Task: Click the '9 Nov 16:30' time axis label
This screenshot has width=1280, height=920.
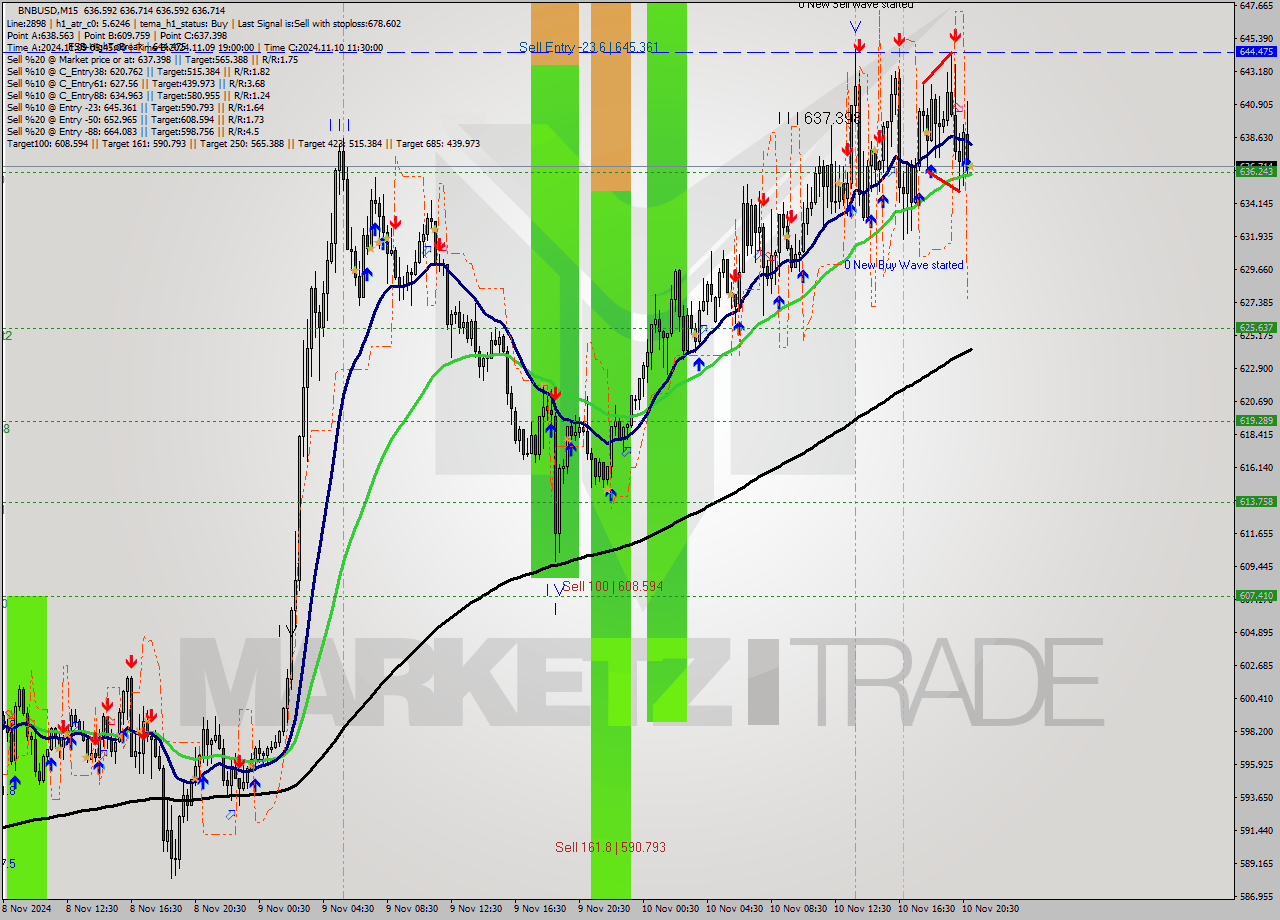Action: [540, 909]
